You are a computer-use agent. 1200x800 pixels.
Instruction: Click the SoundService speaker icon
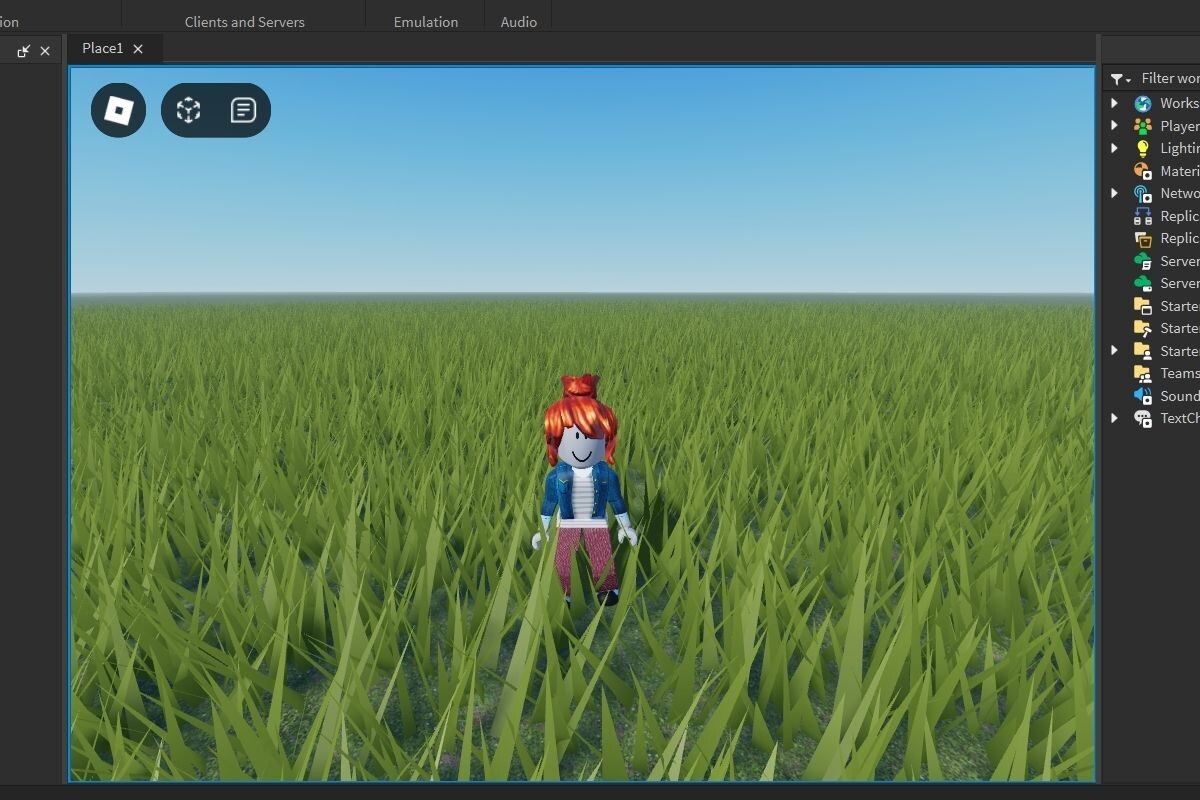coord(1143,396)
